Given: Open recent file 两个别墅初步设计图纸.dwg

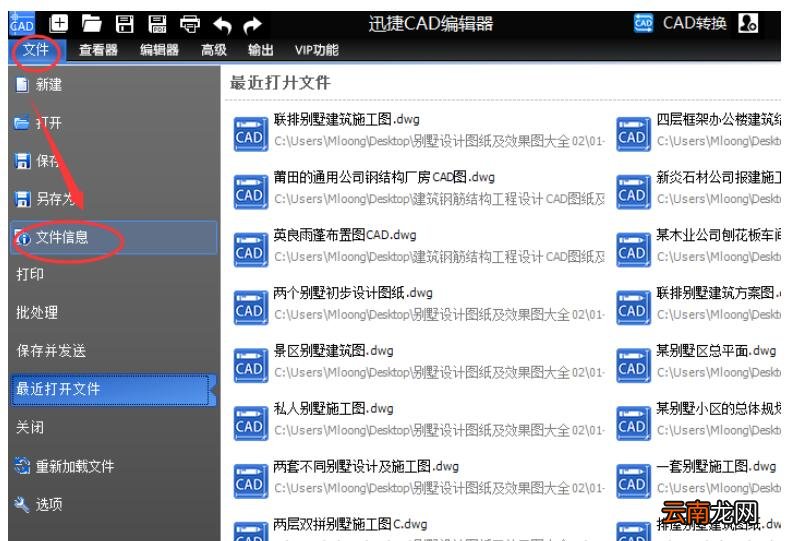Looking at the screenshot, I should point(353,293).
